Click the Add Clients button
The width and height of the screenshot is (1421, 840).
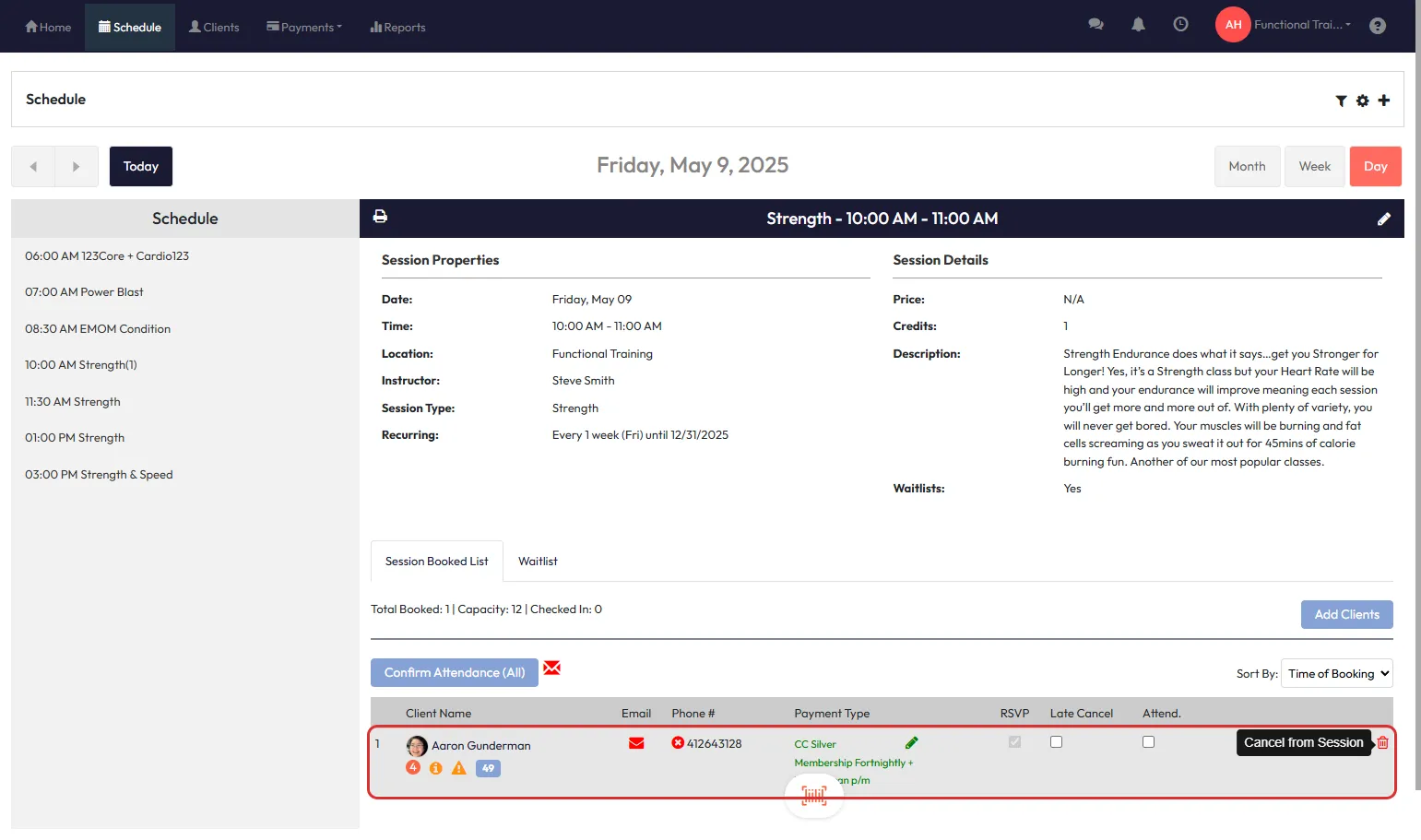coord(1346,615)
